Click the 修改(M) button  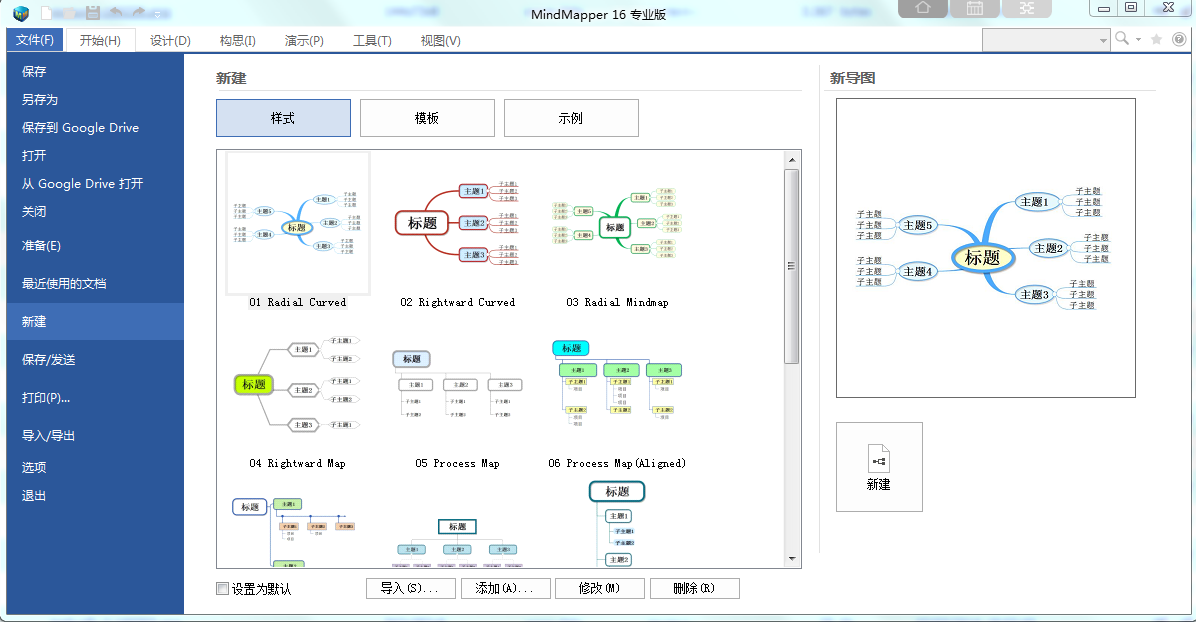coord(600,588)
